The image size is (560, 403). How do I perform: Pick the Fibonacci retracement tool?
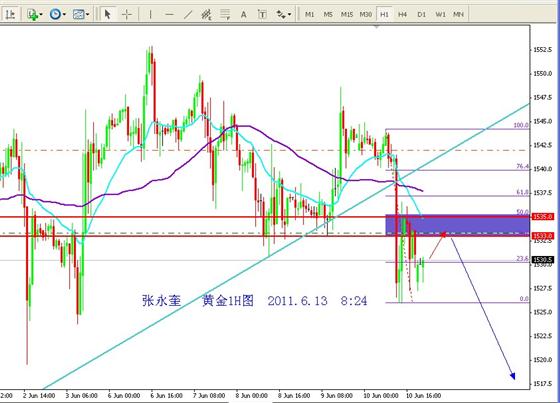pos(225,14)
